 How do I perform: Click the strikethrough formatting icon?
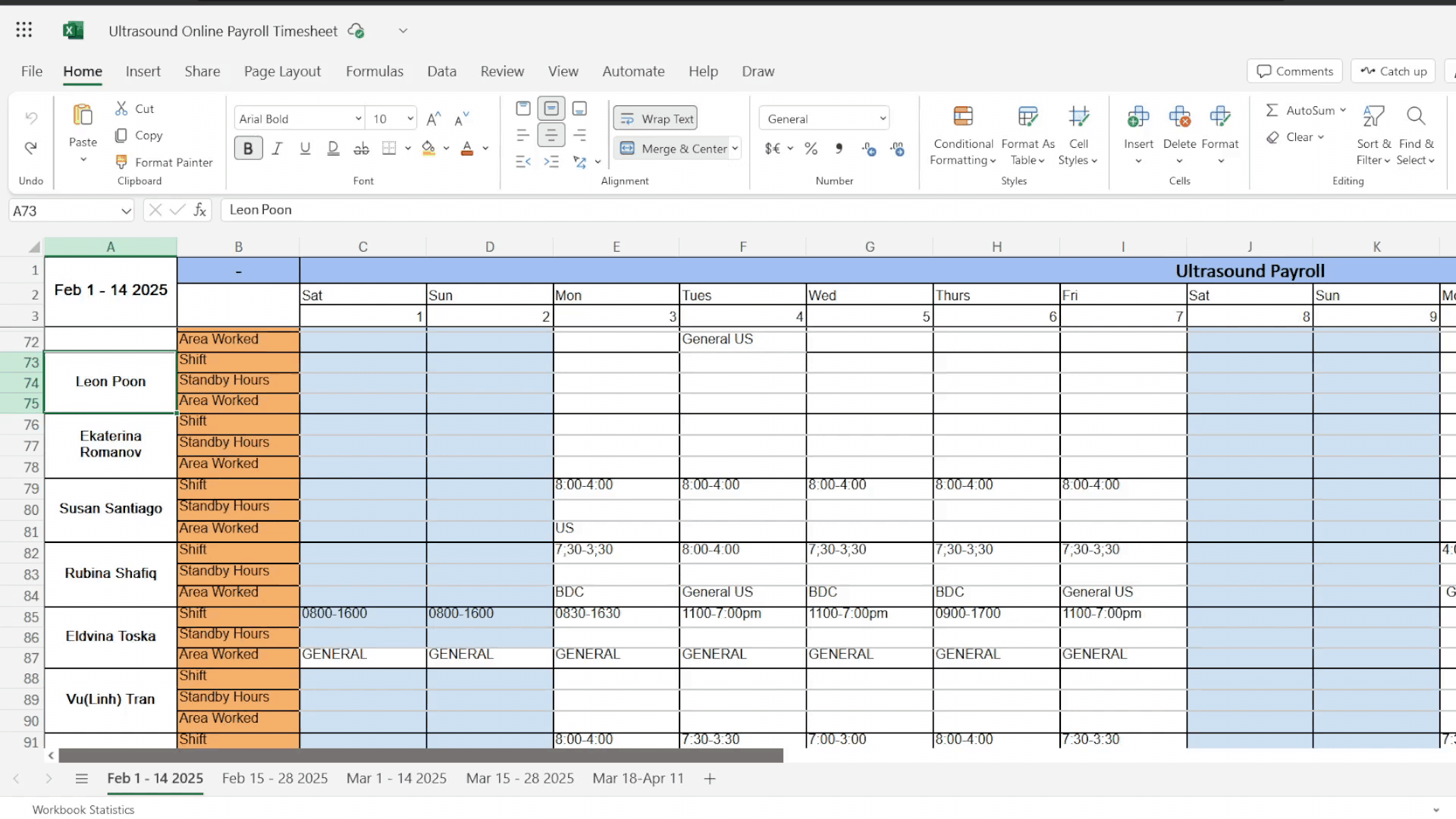click(x=362, y=149)
